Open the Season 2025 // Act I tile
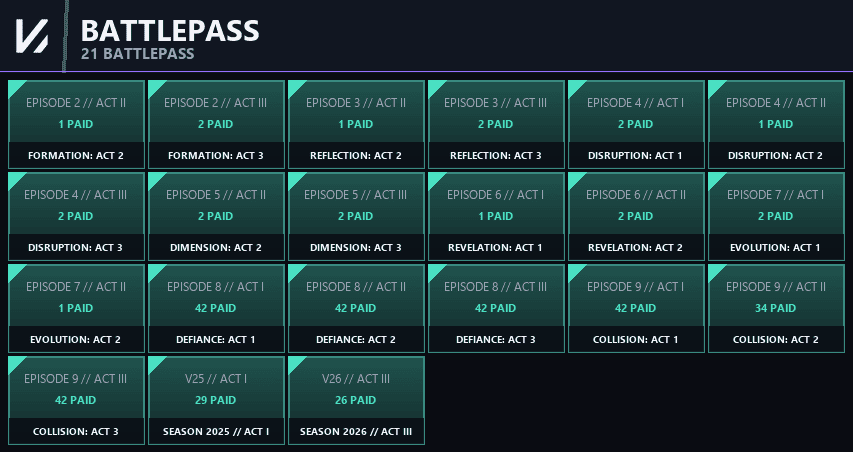Viewport: 853px width, 452px height. (216, 400)
